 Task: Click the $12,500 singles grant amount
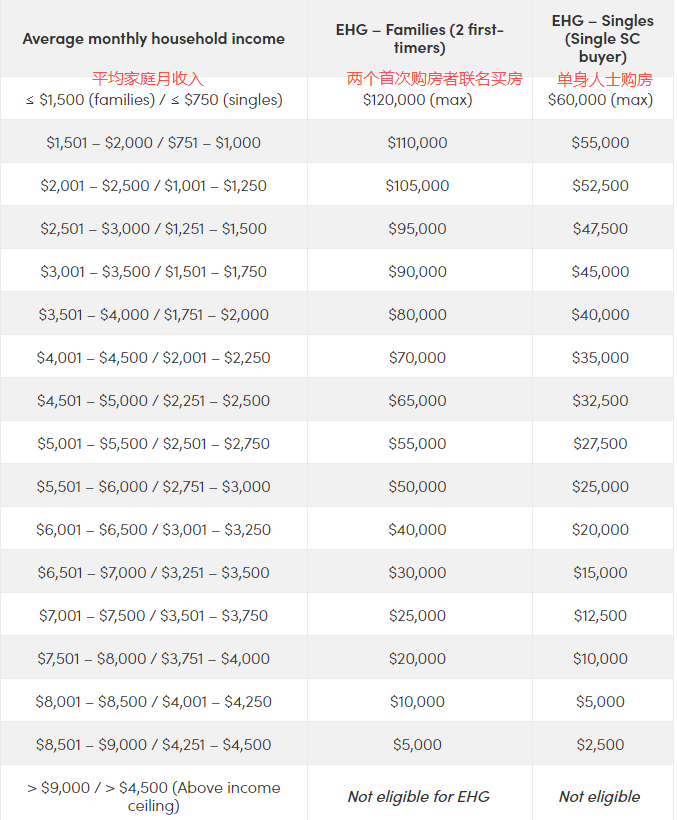[x=600, y=616]
